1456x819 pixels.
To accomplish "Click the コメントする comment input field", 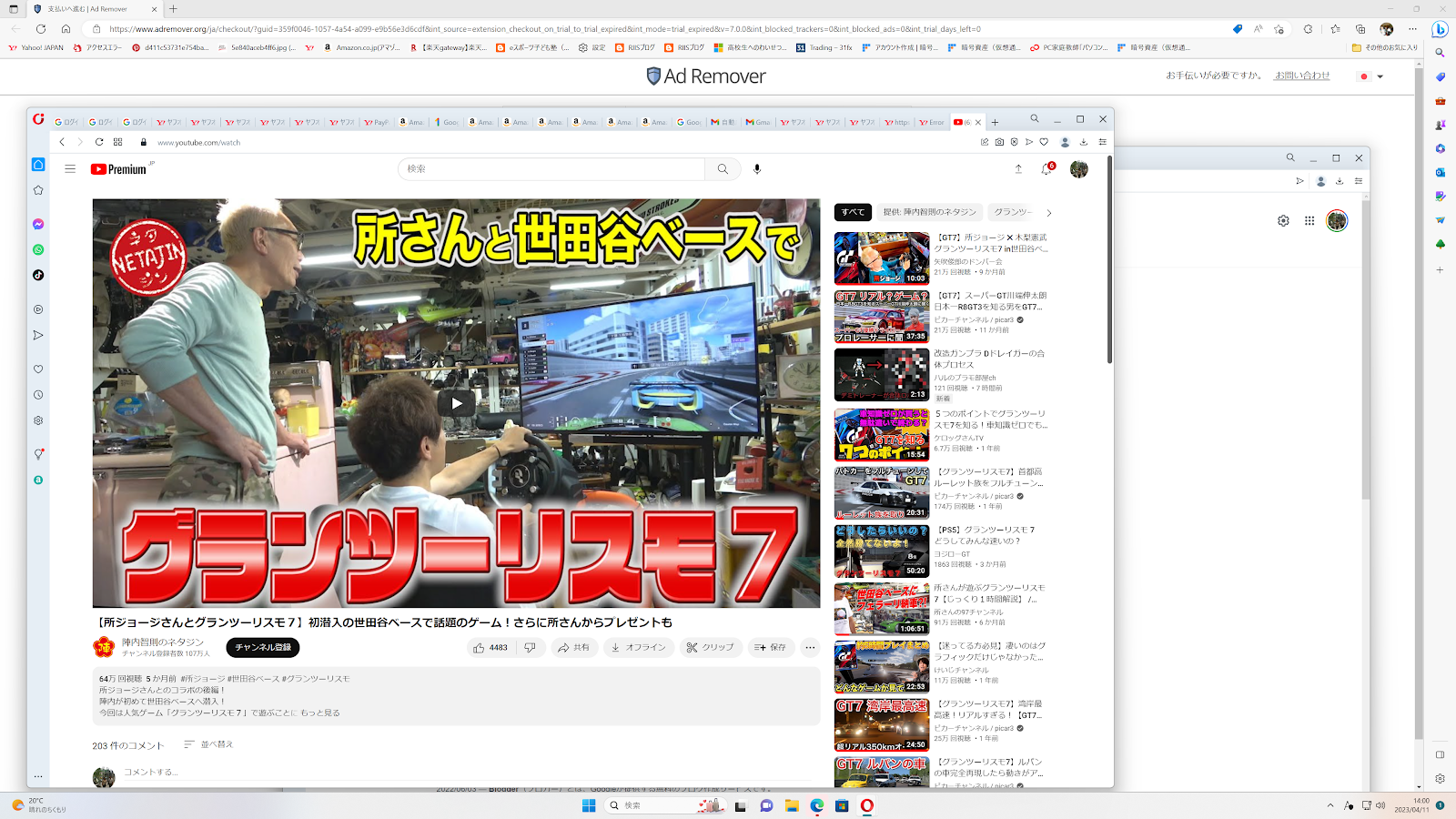I will [470, 773].
